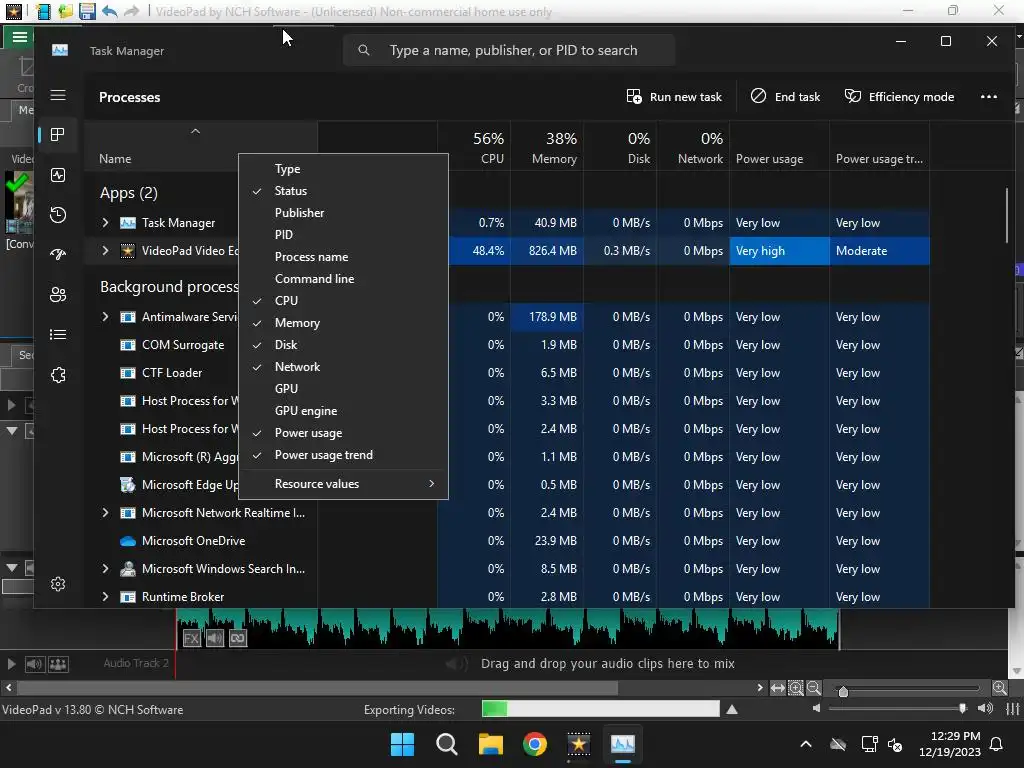1024x768 pixels.
Task: Select Processes page icon in sidebar
Action: click(58, 135)
